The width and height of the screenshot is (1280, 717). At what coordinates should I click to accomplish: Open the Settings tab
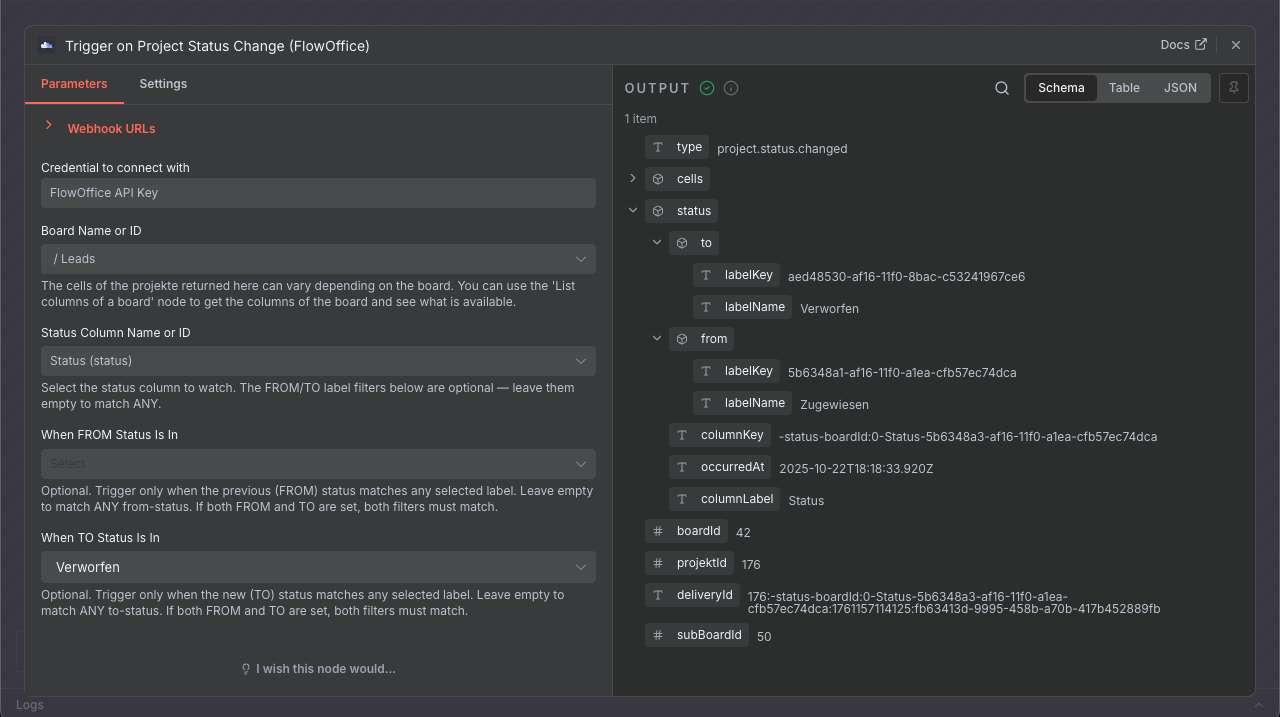point(163,84)
